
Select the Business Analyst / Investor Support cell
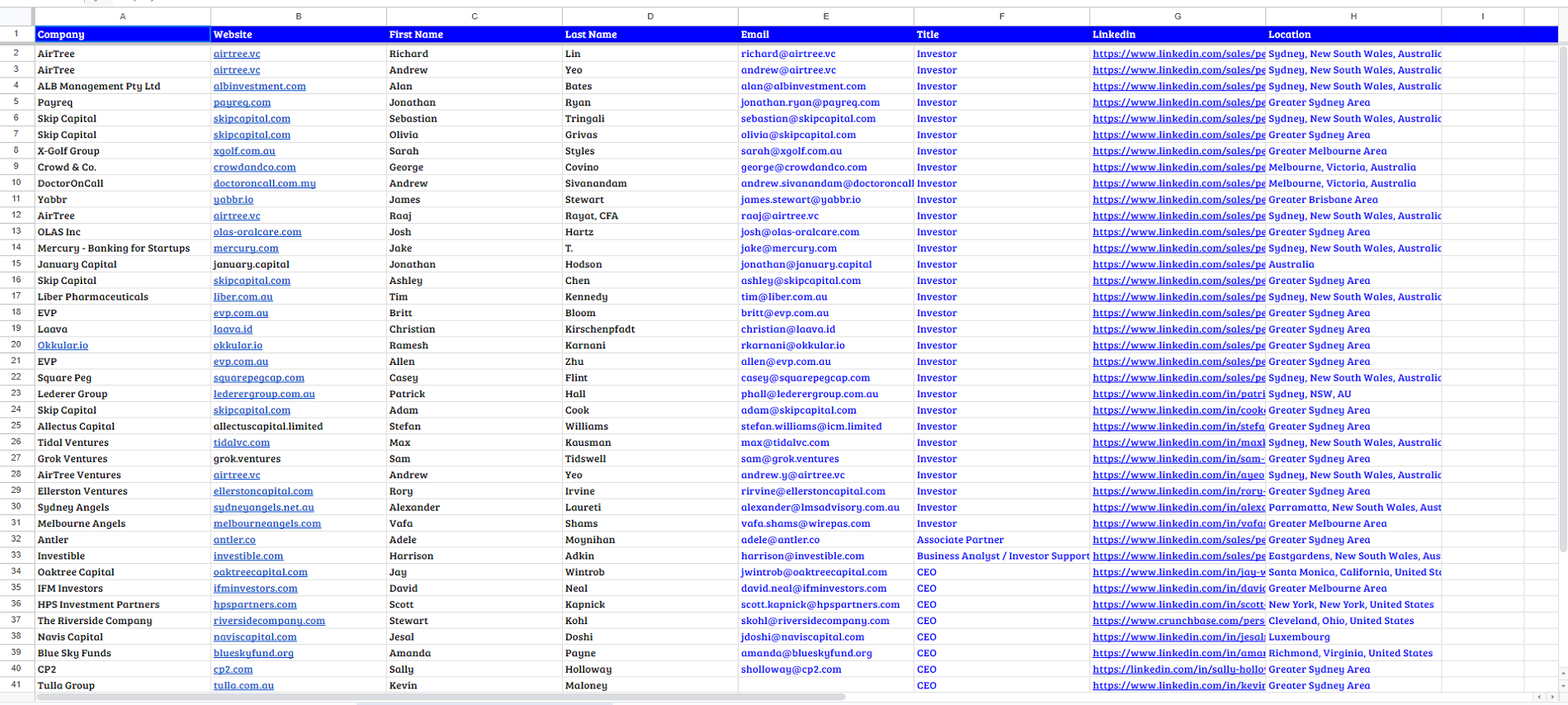coord(1001,556)
